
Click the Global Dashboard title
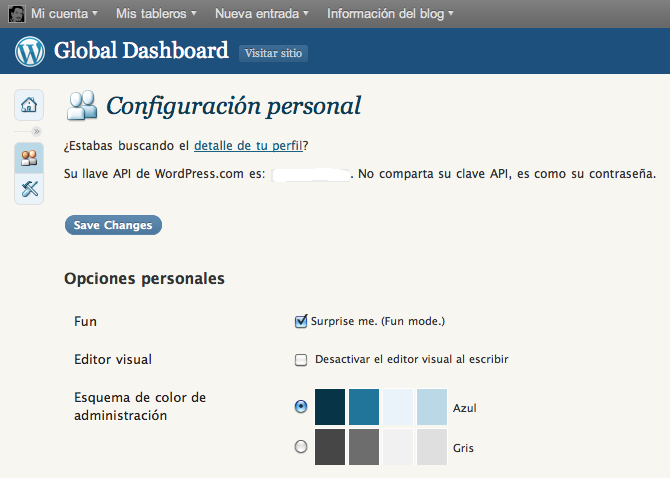coord(141,50)
